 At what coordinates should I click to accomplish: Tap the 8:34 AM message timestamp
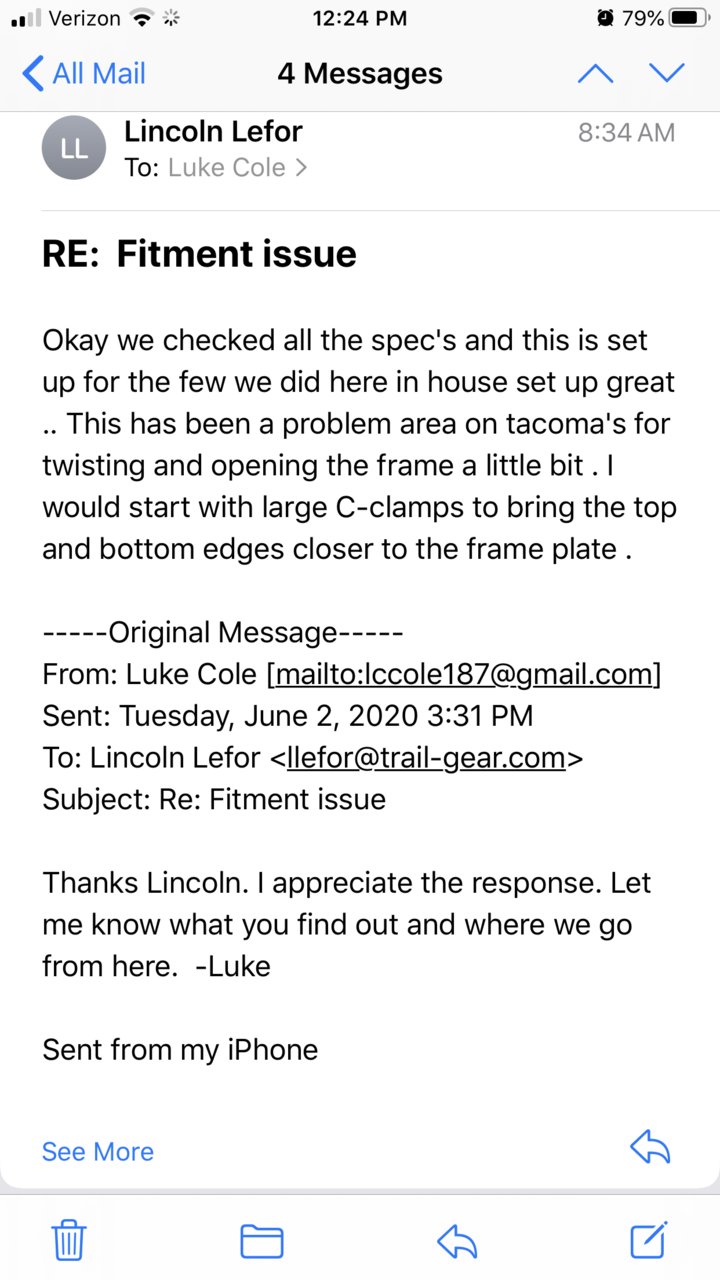(x=627, y=132)
